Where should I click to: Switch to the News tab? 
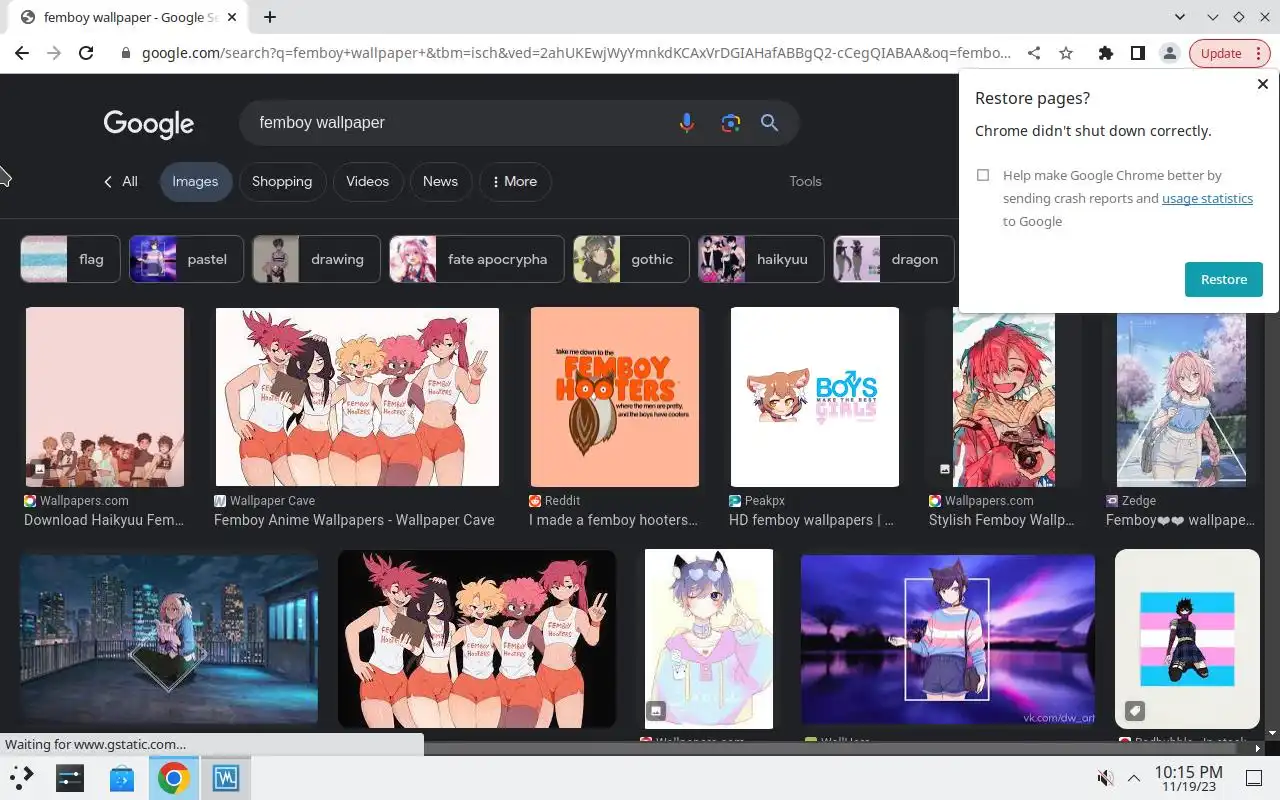pyautogui.click(x=440, y=181)
